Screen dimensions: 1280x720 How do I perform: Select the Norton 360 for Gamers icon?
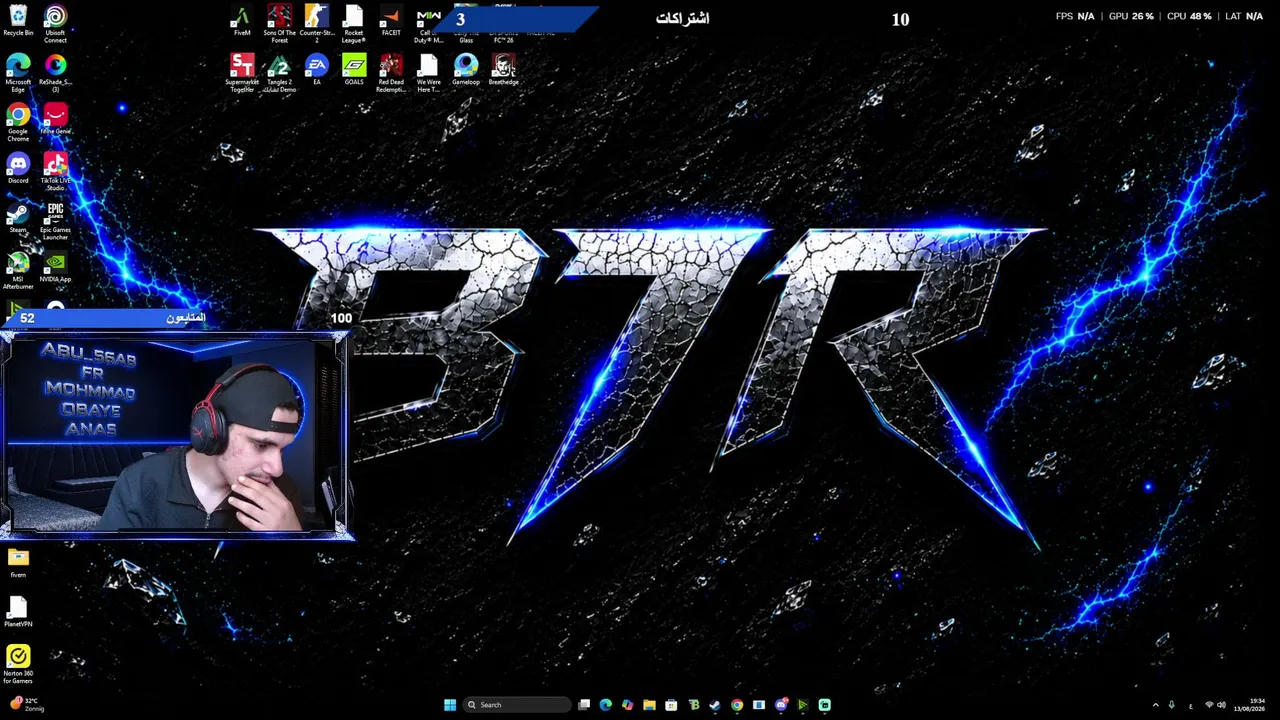[18, 664]
